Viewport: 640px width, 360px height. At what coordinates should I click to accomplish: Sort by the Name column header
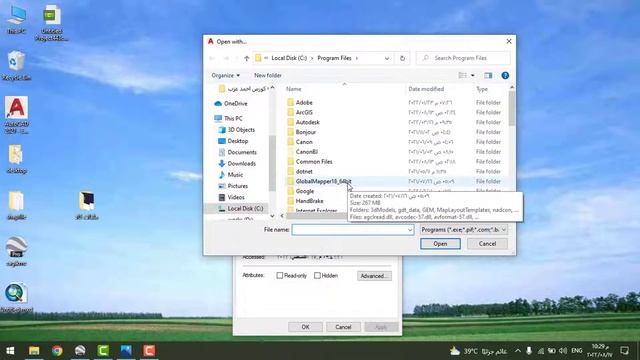click(x=294, y=89)
